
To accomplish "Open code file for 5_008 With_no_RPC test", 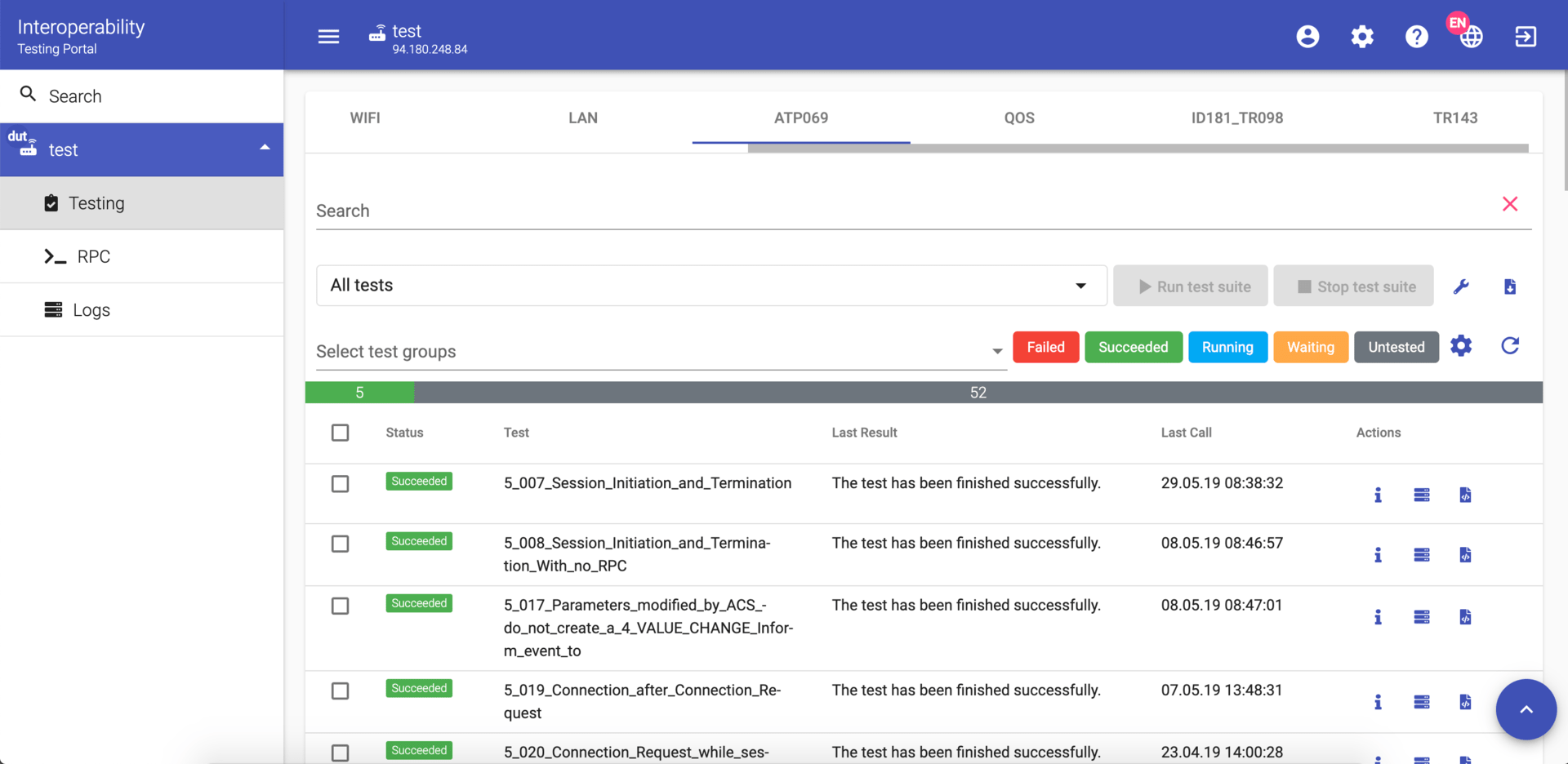I will tap(1465, 555).
